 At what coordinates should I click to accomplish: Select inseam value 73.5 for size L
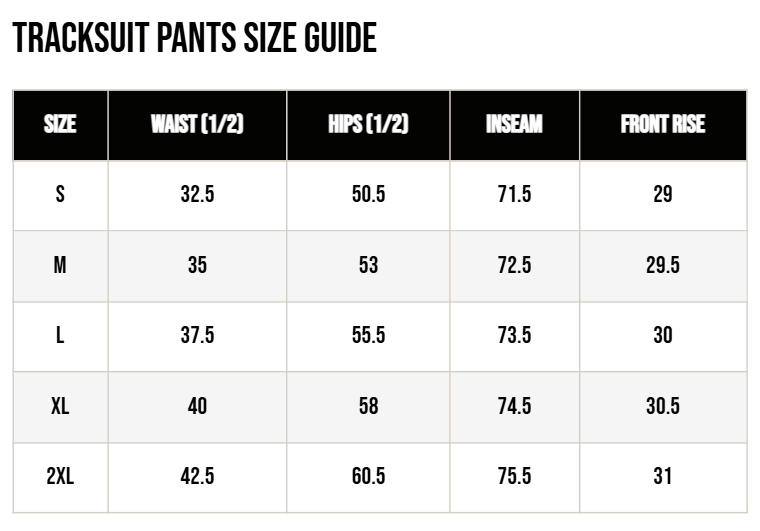[x=514, y=335]
